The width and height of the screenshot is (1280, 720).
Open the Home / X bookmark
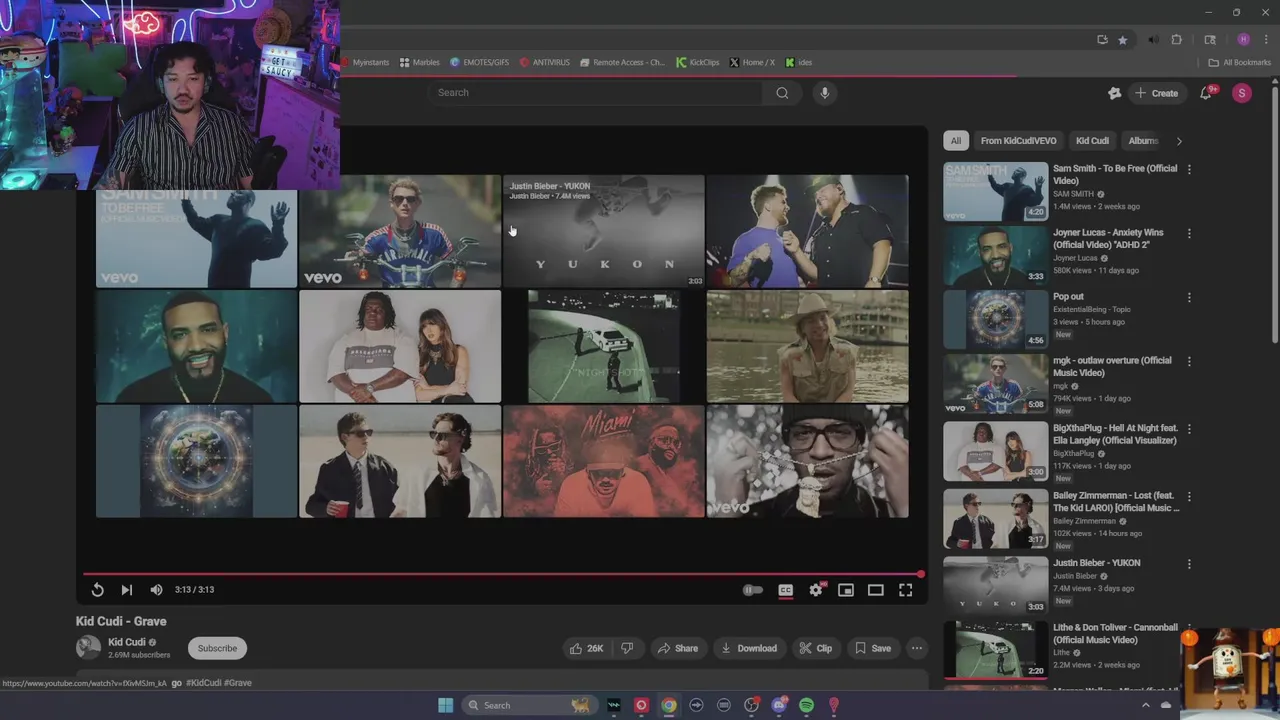(752, 62)
